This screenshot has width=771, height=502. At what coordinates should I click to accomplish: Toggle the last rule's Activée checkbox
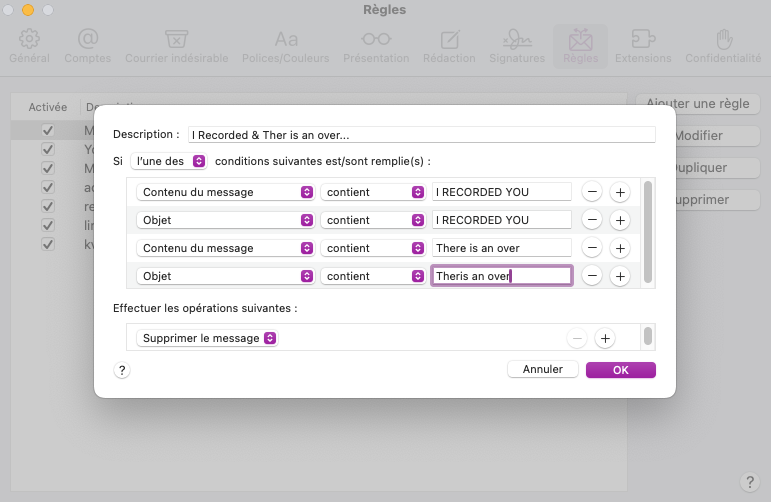[x=47, y=243]
